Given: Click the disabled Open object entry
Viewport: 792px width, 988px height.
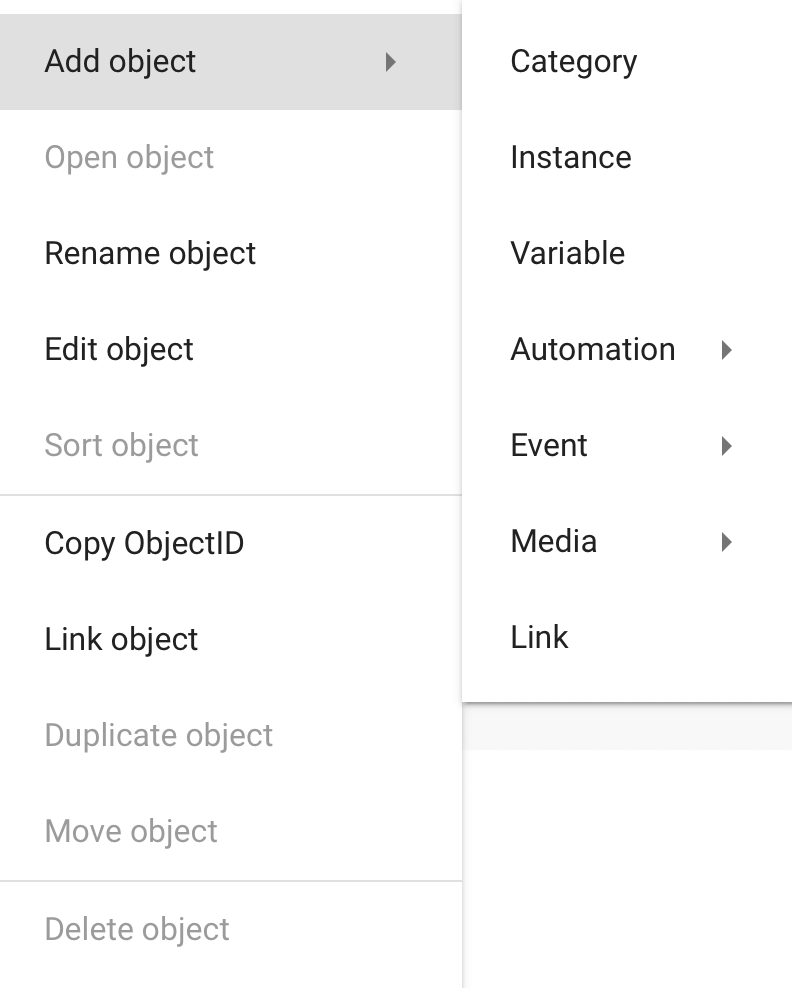Looking at the screenshot, I should [129, 157].
